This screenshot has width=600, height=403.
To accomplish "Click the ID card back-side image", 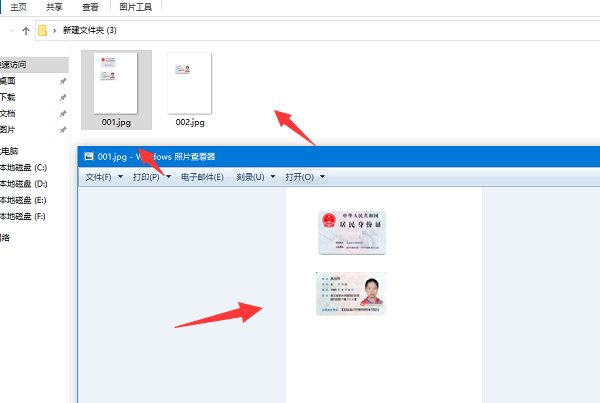I will pyautogui.click(x=352, y=233).
